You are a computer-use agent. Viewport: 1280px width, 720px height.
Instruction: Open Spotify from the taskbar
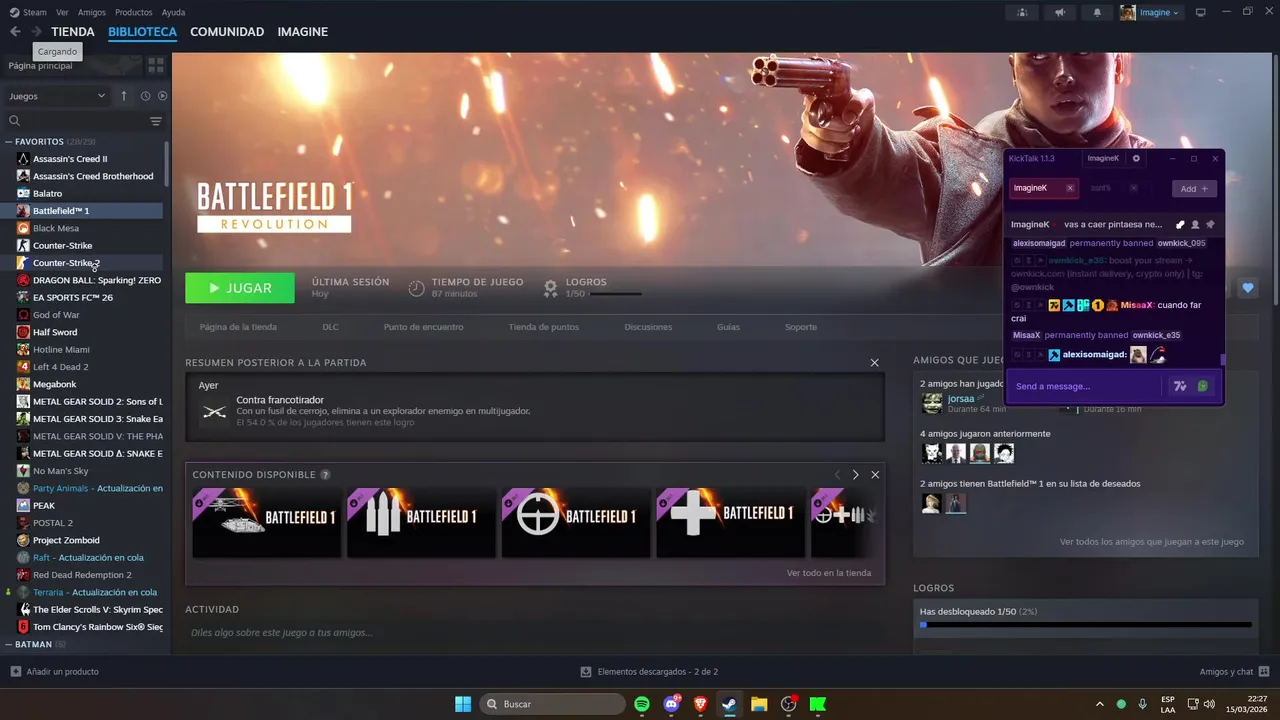point(642,704)
